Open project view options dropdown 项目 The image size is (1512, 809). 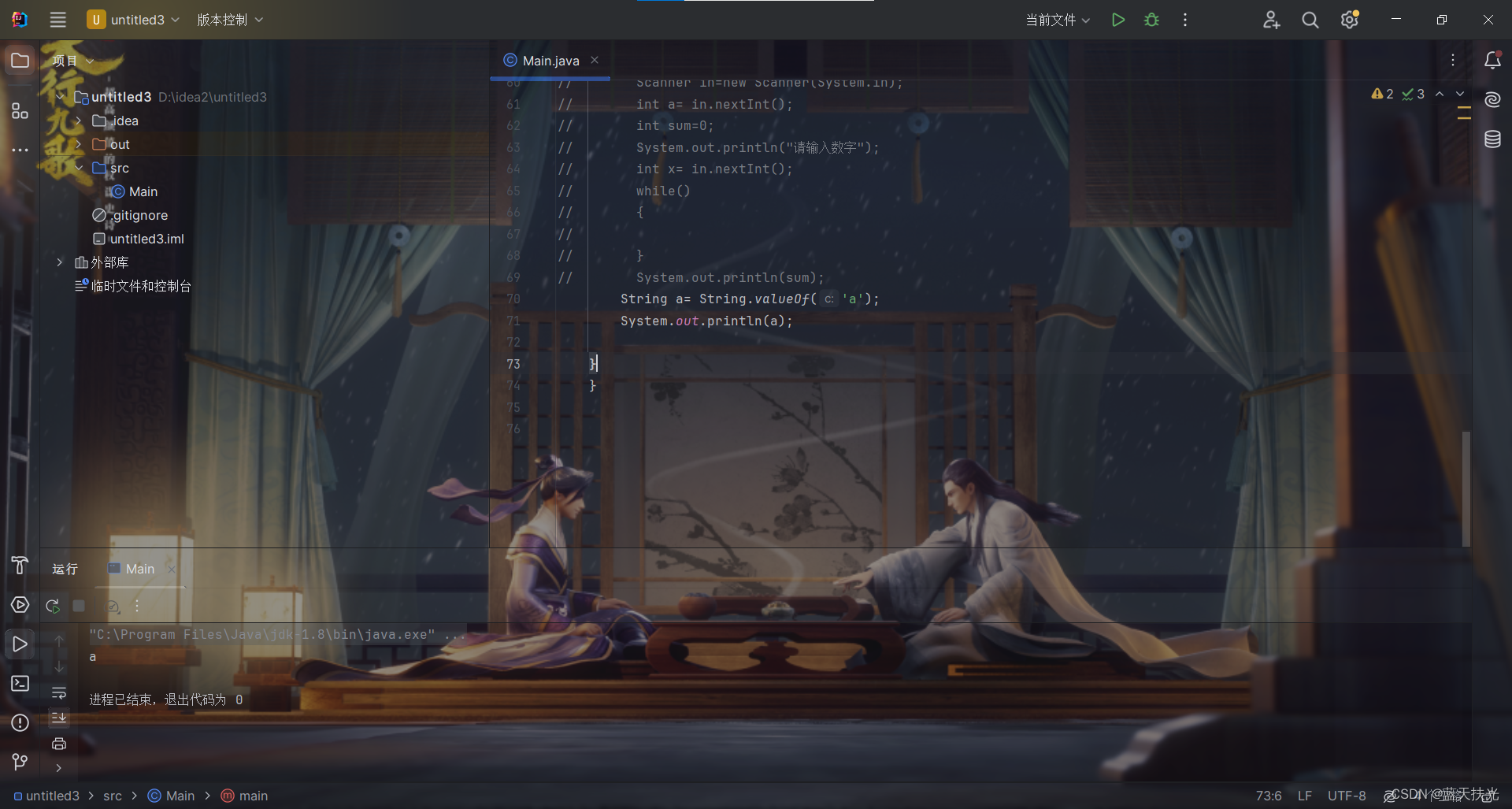tap(72, 61)
